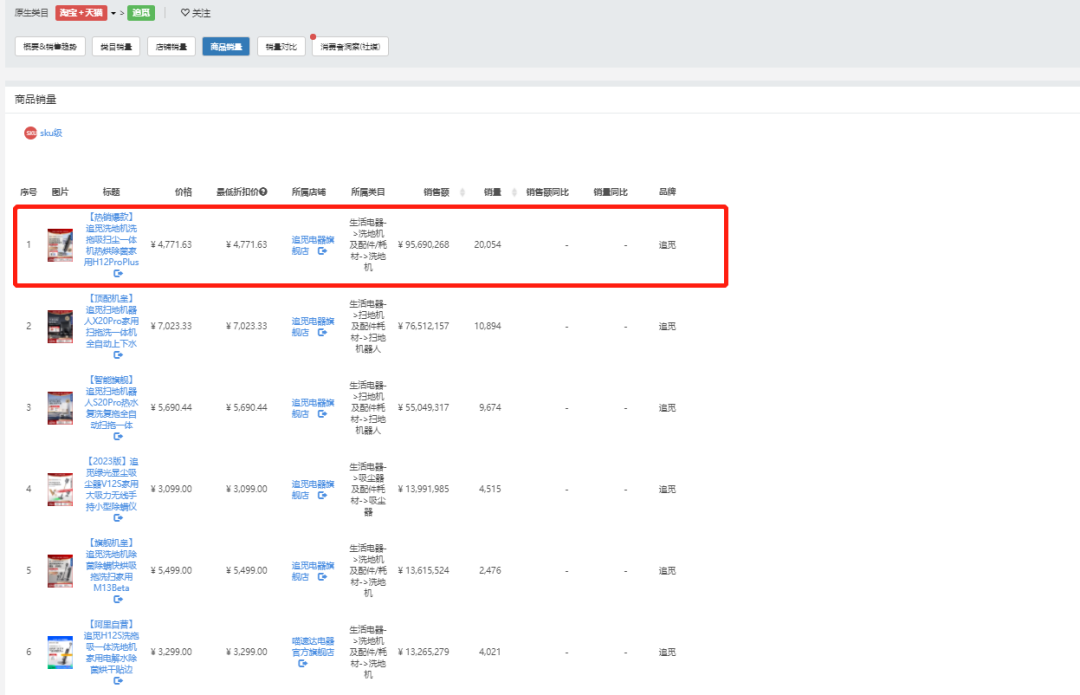Switch to 概要&销售趋势 tab
1080x695 pixels.
point(50,47)
